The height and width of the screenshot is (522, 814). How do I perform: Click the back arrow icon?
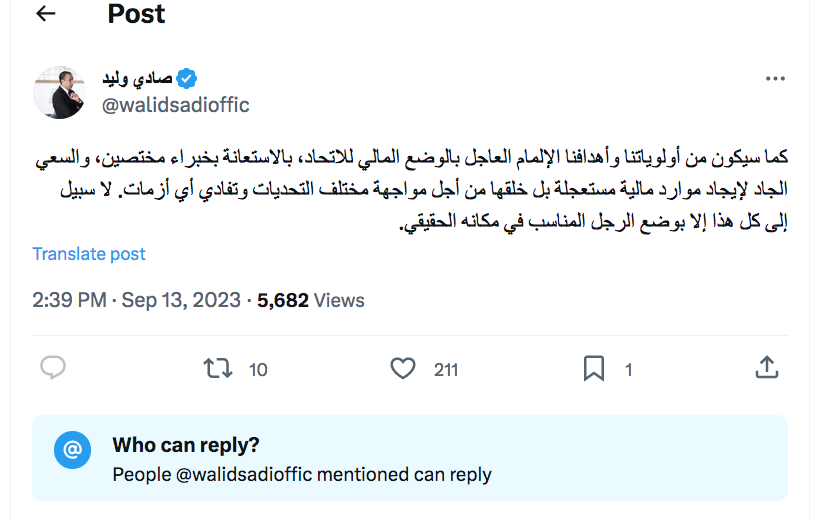pos(45,14)
